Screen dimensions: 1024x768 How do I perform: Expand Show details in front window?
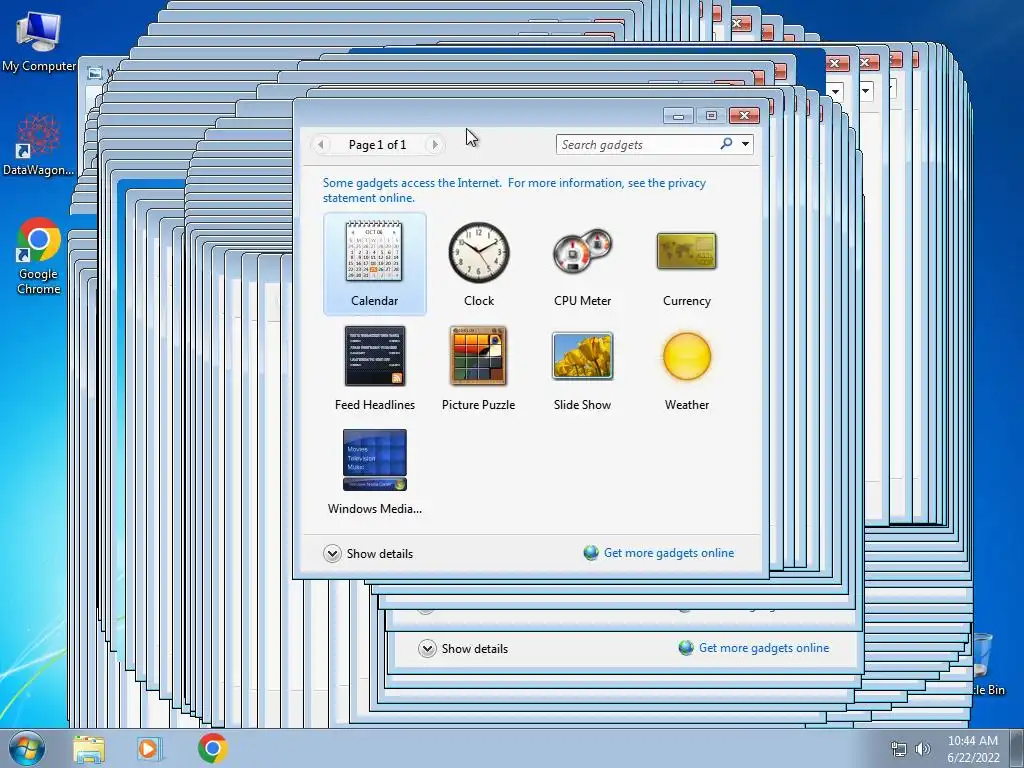tap(368, 554)
